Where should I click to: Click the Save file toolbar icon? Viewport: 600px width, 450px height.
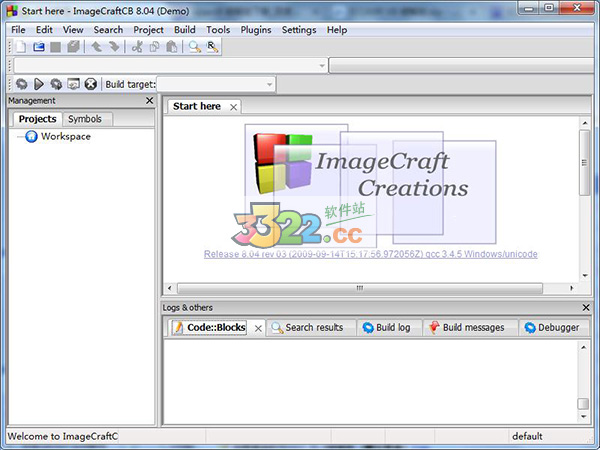56,47
